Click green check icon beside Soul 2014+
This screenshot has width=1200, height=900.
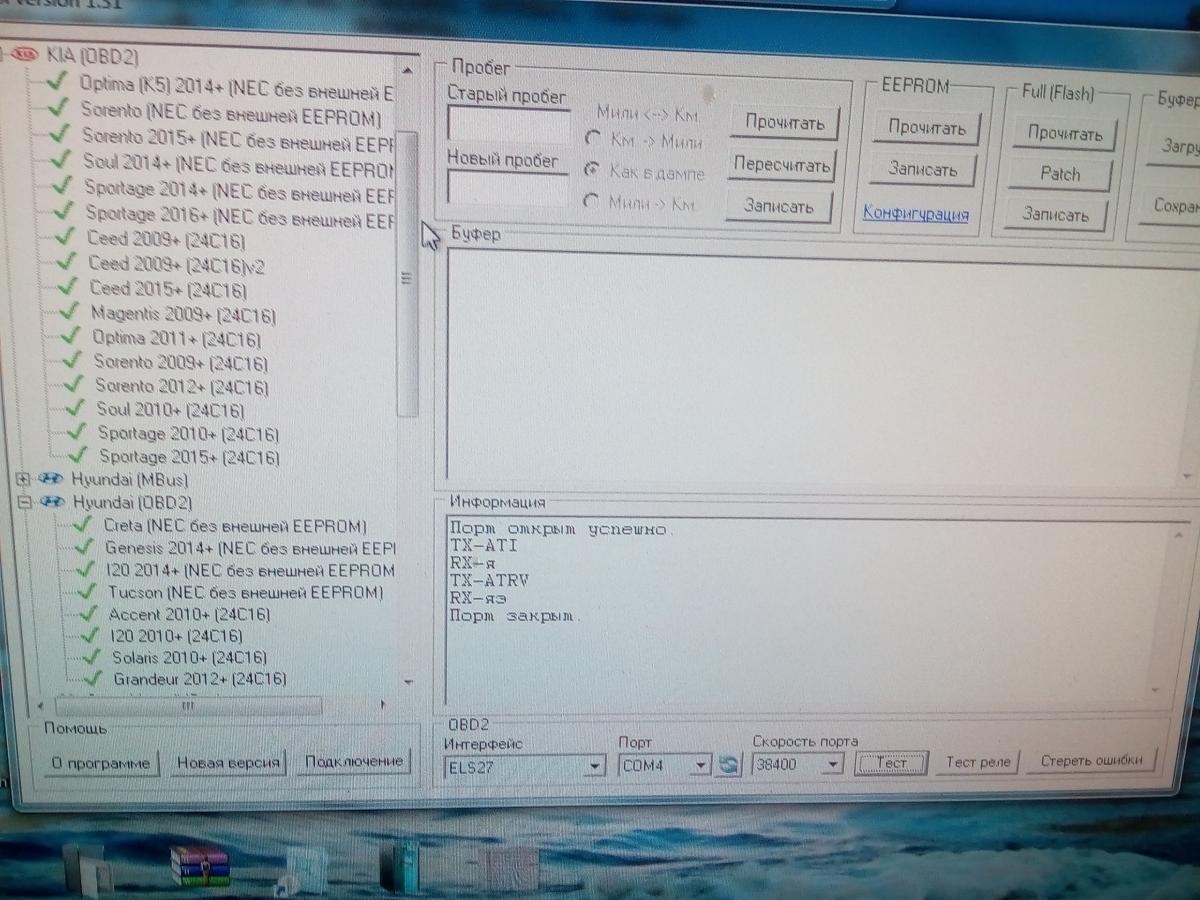(63, 160)
